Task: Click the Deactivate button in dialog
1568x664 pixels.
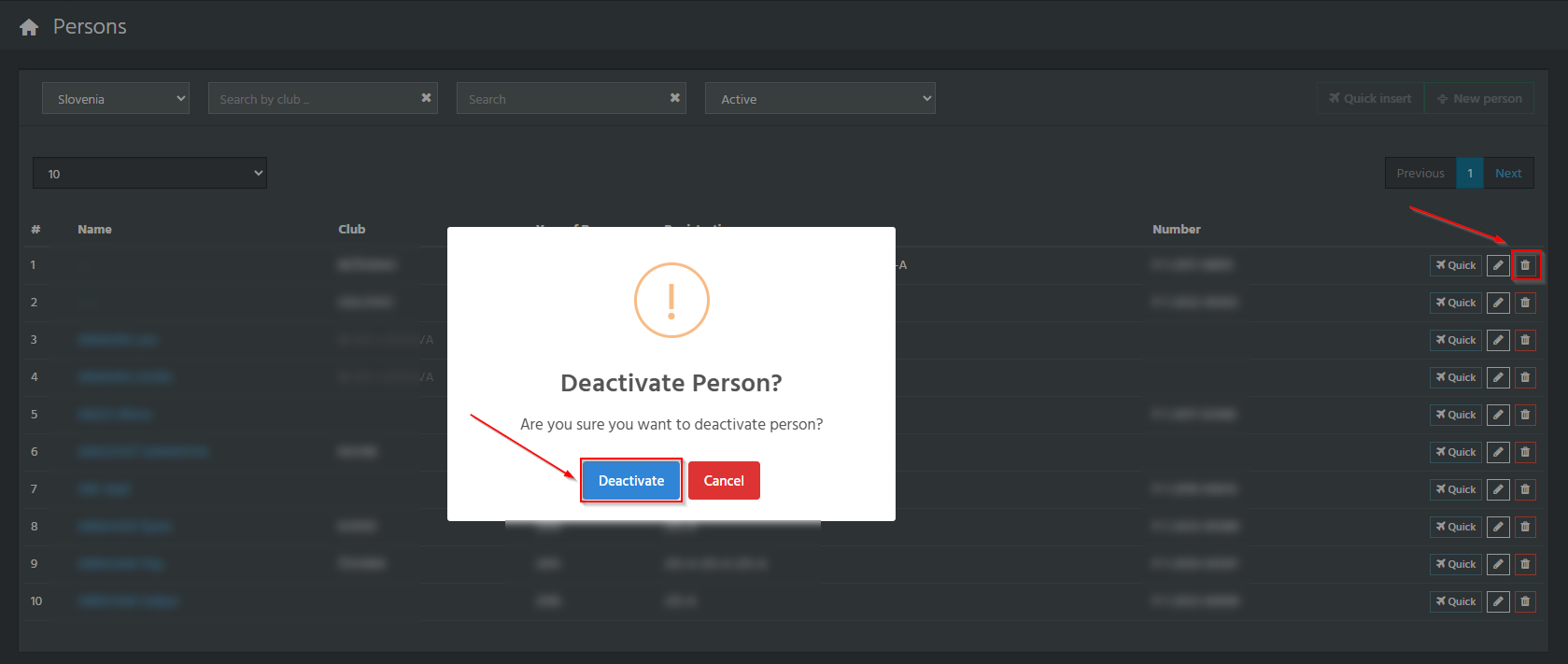Action: pyautogui.click(x=631, y=480)
